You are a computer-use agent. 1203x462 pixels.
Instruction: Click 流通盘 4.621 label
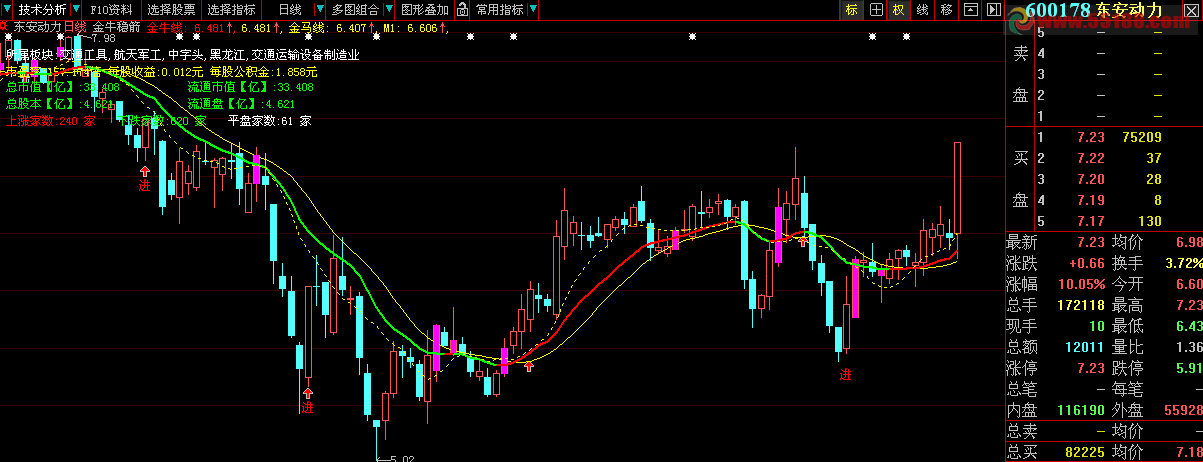click(x=241, y=104)
